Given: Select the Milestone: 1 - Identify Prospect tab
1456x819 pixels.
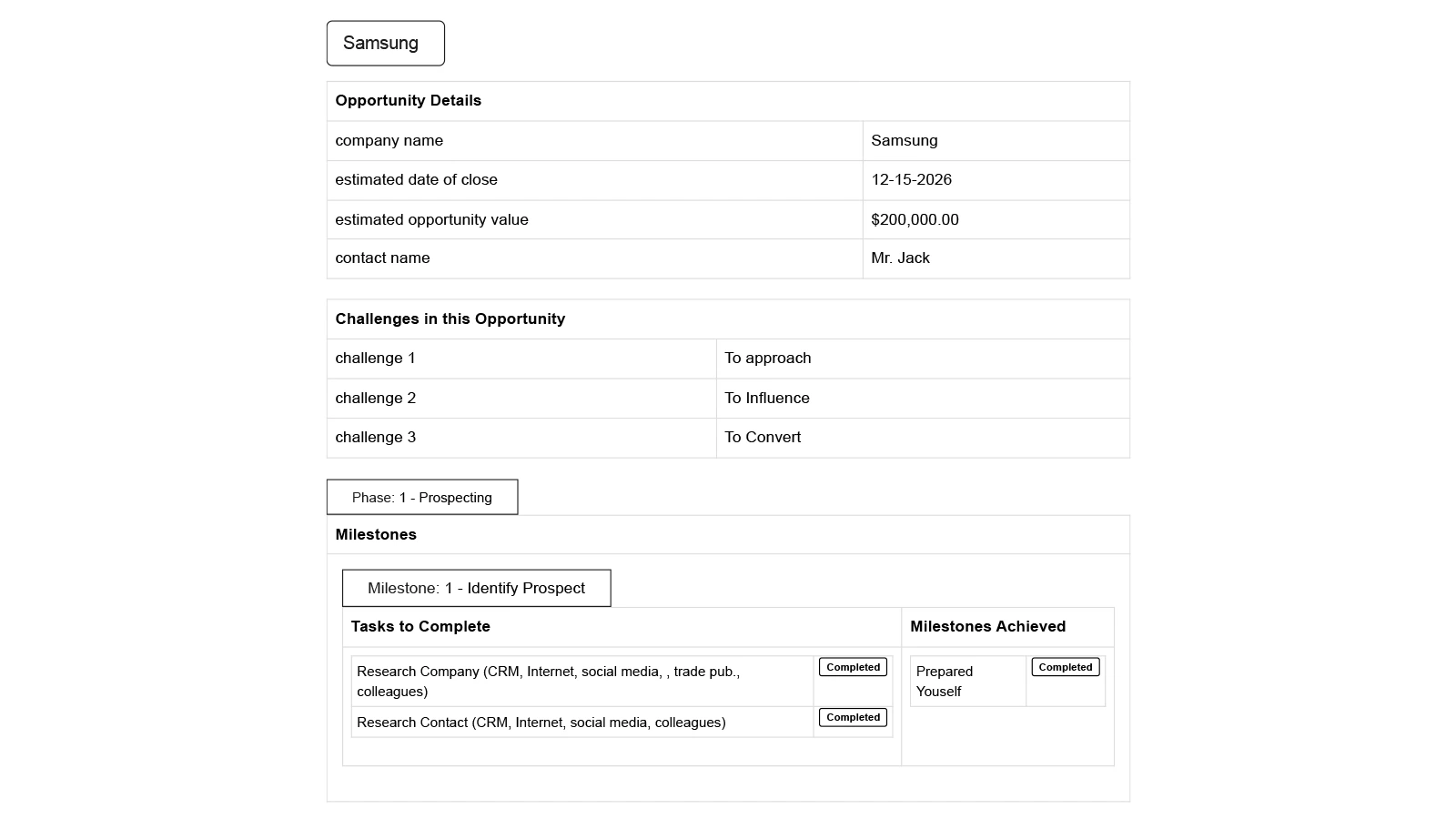Looking at the screenshot, I should [x=476, y=589].
